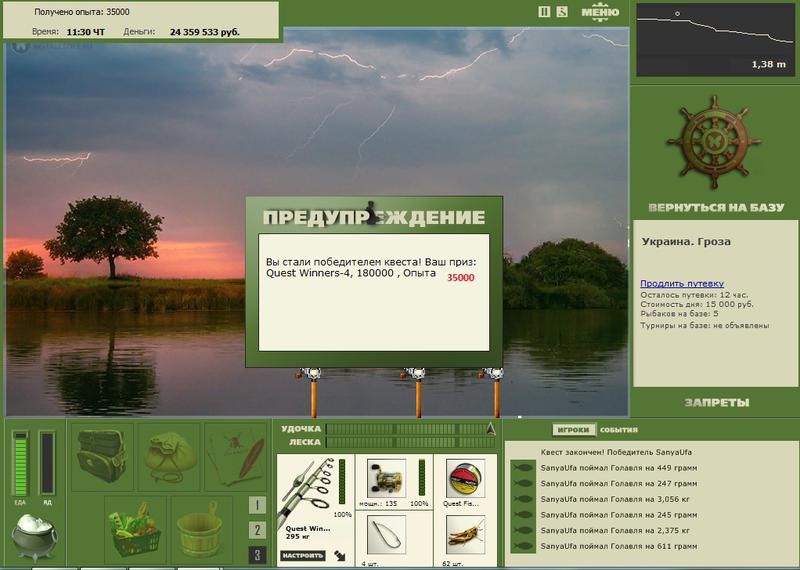Switch to the СОБЫТИЯ tab
Image resolution: width=800 pixels, height=570 pixels.
point(618,430)
